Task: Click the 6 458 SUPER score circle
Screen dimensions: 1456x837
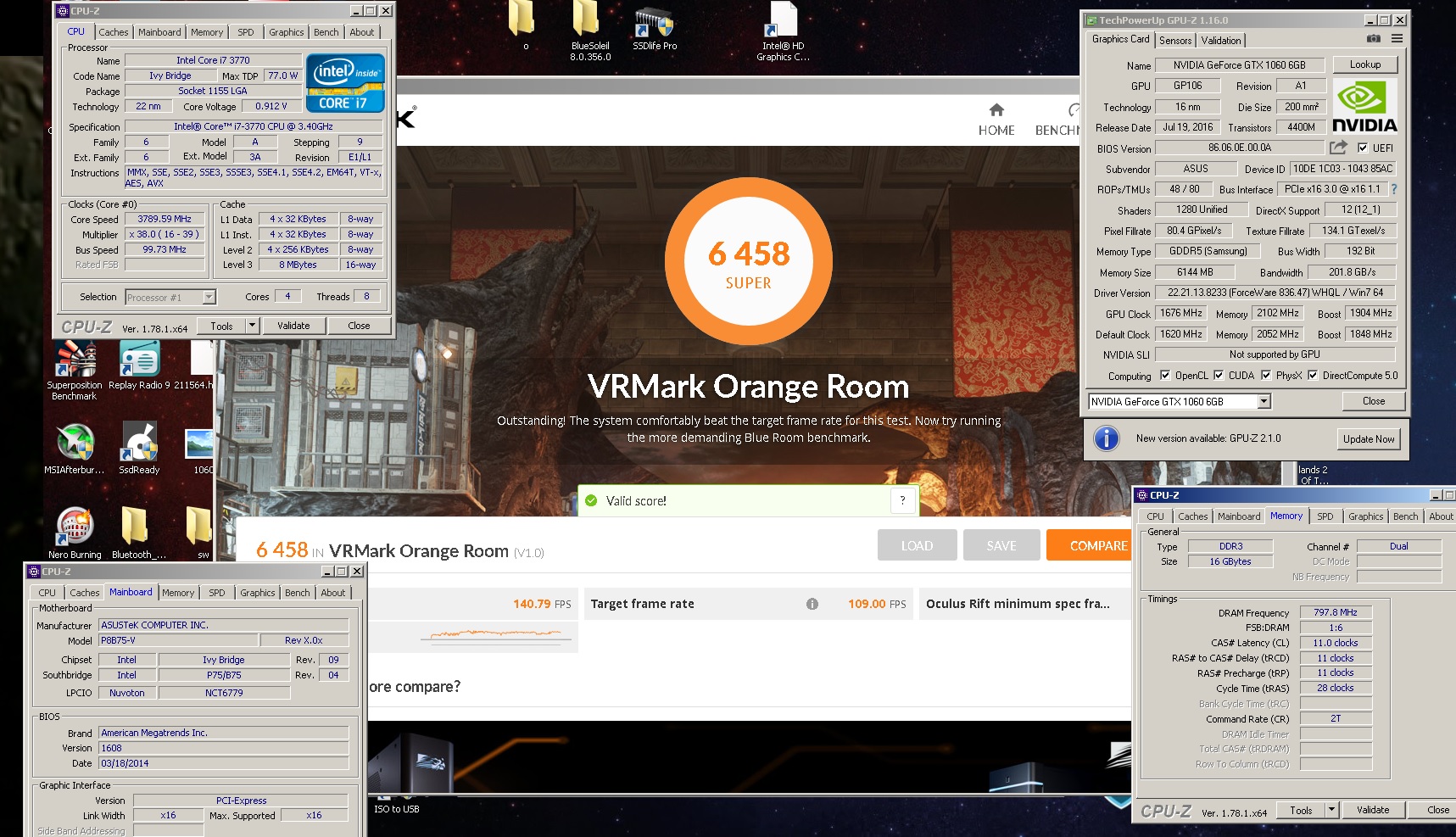Action: point(748,260)
